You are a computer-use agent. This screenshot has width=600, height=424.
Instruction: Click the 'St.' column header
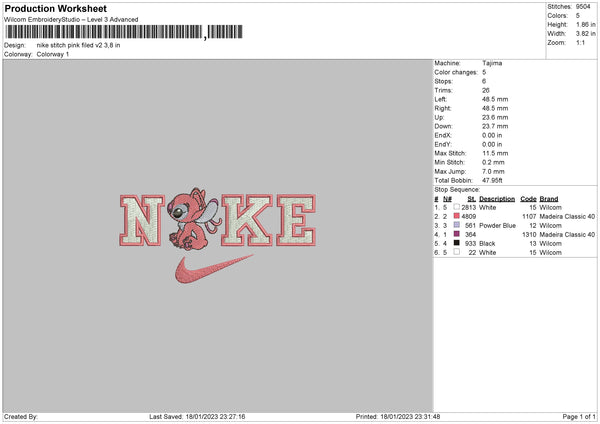pos(471,199)
